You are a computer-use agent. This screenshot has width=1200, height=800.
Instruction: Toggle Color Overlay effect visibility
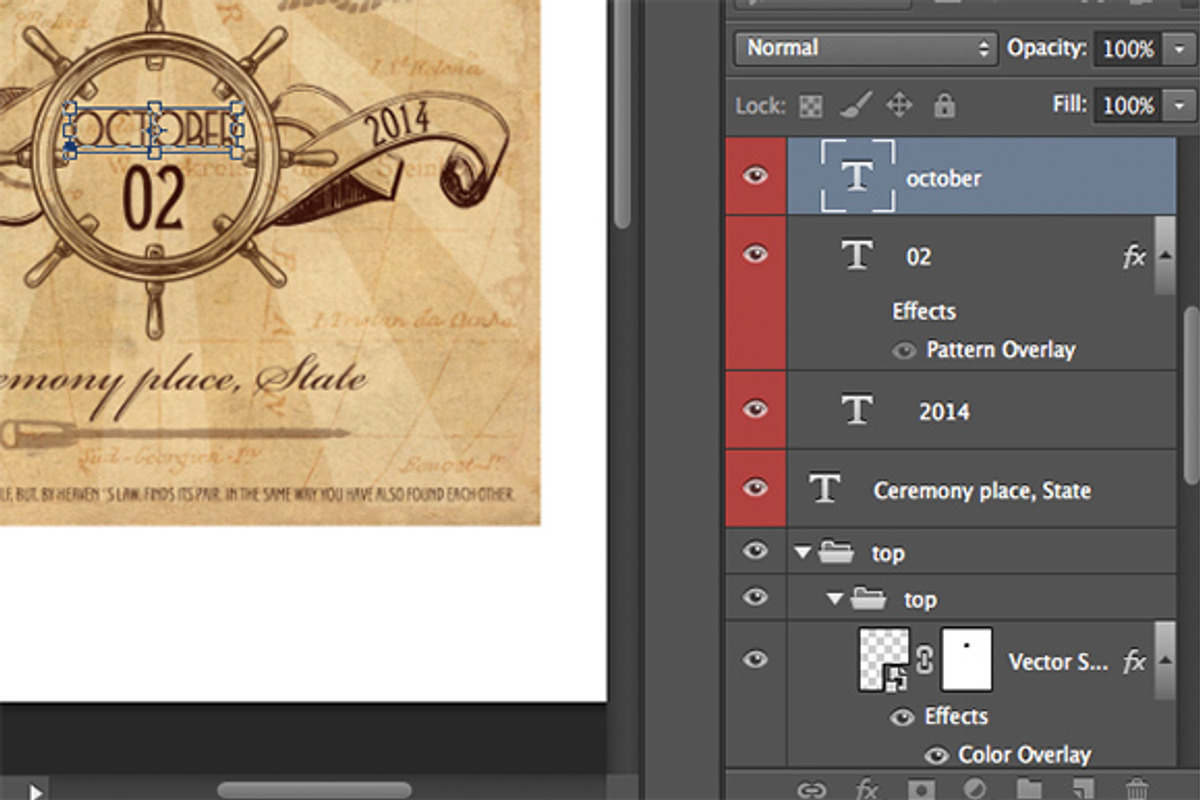(937, 755)
